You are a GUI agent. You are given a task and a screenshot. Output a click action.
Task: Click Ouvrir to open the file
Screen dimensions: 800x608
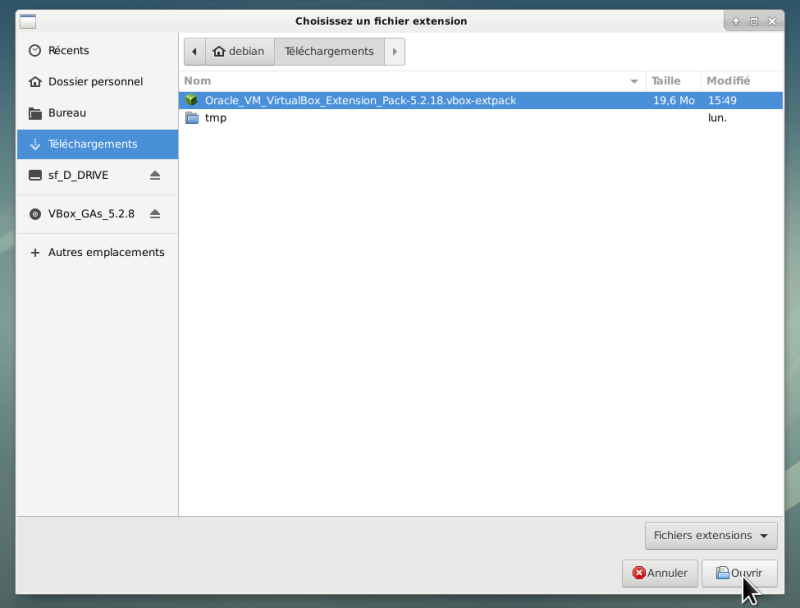point(739,573)
